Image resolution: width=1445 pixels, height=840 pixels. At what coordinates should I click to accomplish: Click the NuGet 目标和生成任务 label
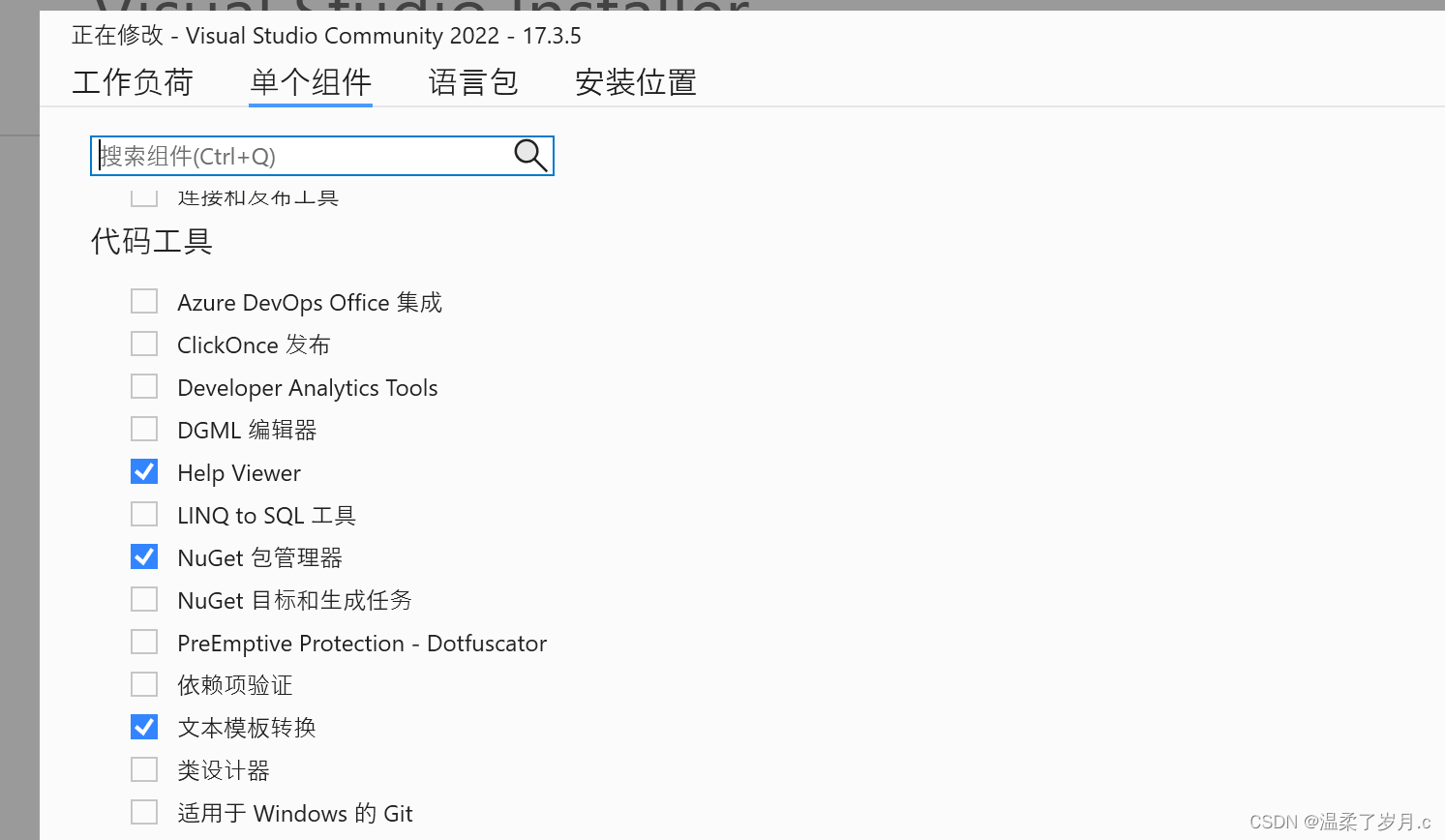(x=295, y=601)
